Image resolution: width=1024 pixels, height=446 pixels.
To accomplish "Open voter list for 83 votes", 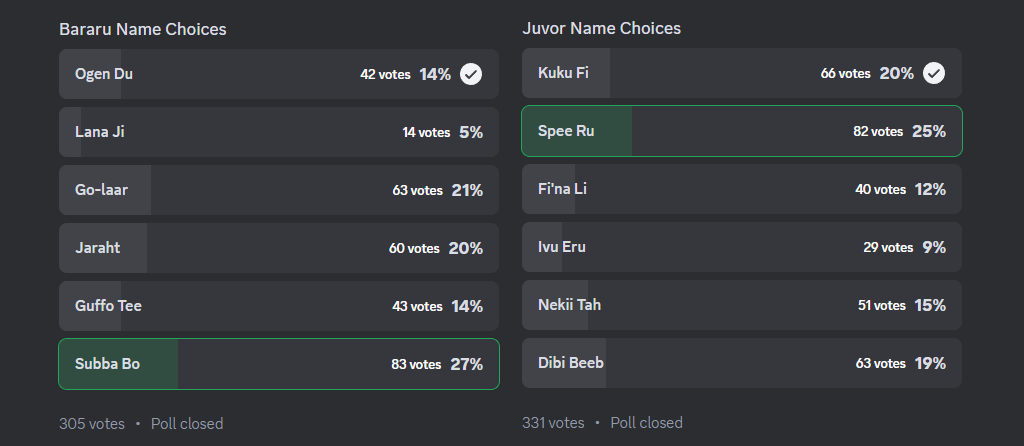I will click(416, 364).
